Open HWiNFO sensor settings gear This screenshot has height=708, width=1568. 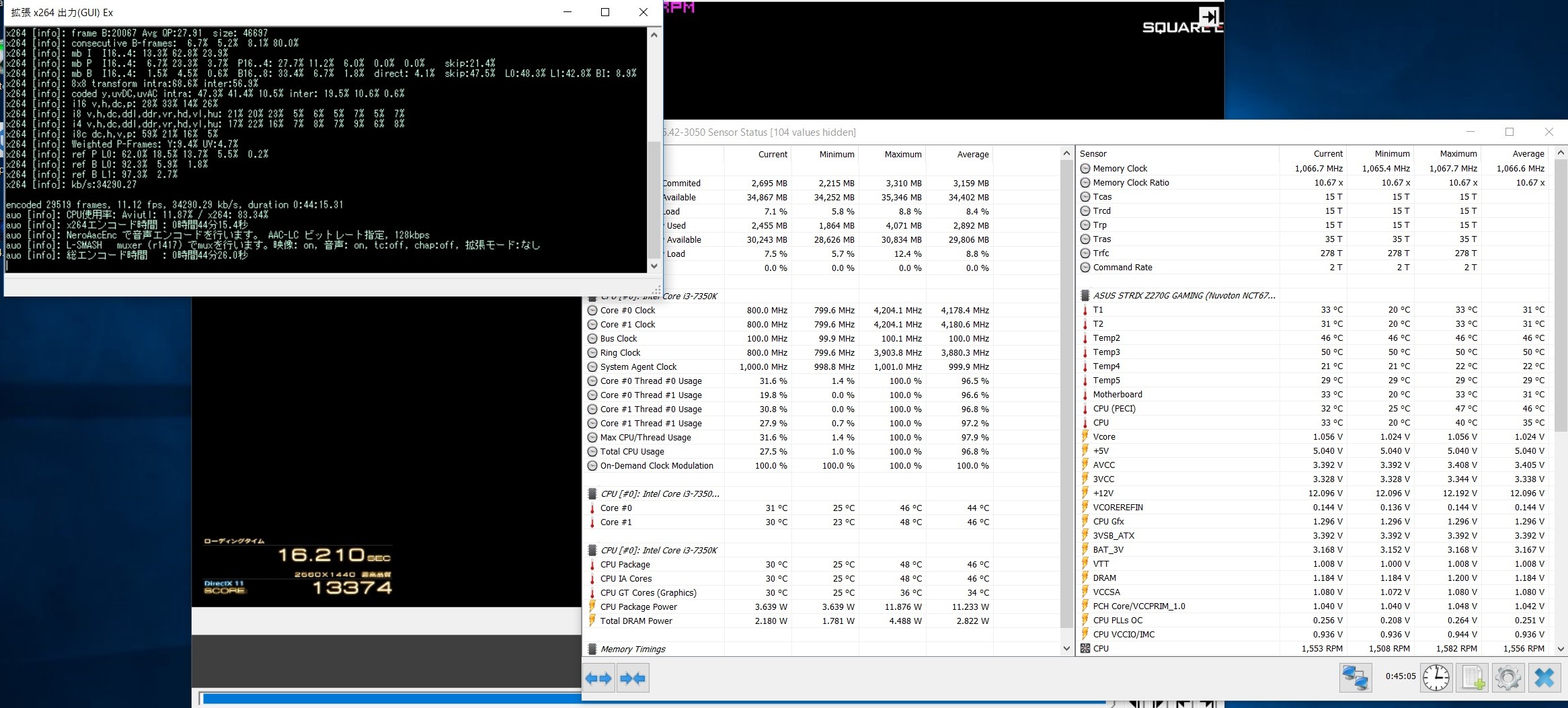click(x=1508, y=677)
